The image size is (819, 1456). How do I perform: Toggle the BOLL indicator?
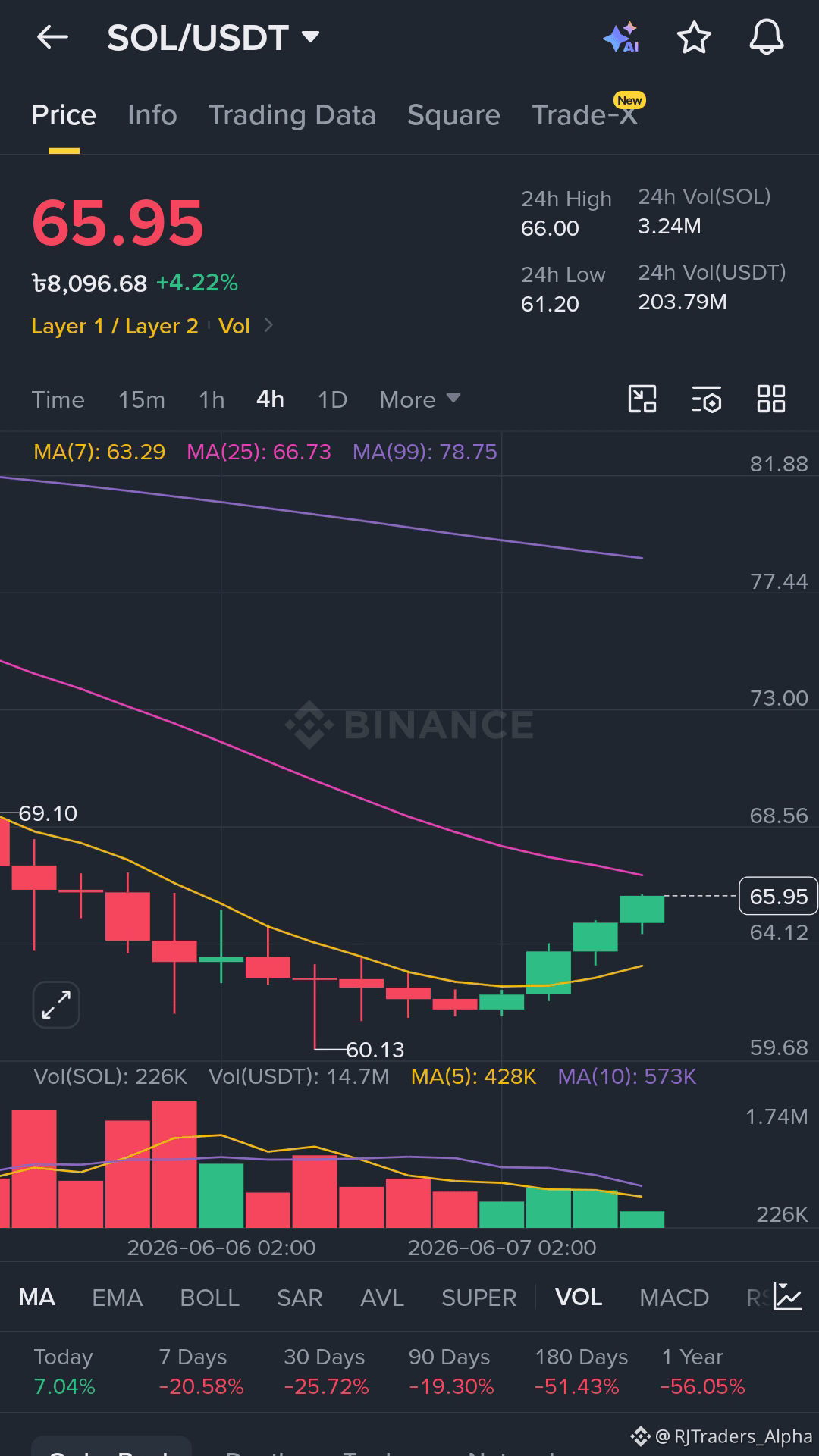tap(209, 1298)
